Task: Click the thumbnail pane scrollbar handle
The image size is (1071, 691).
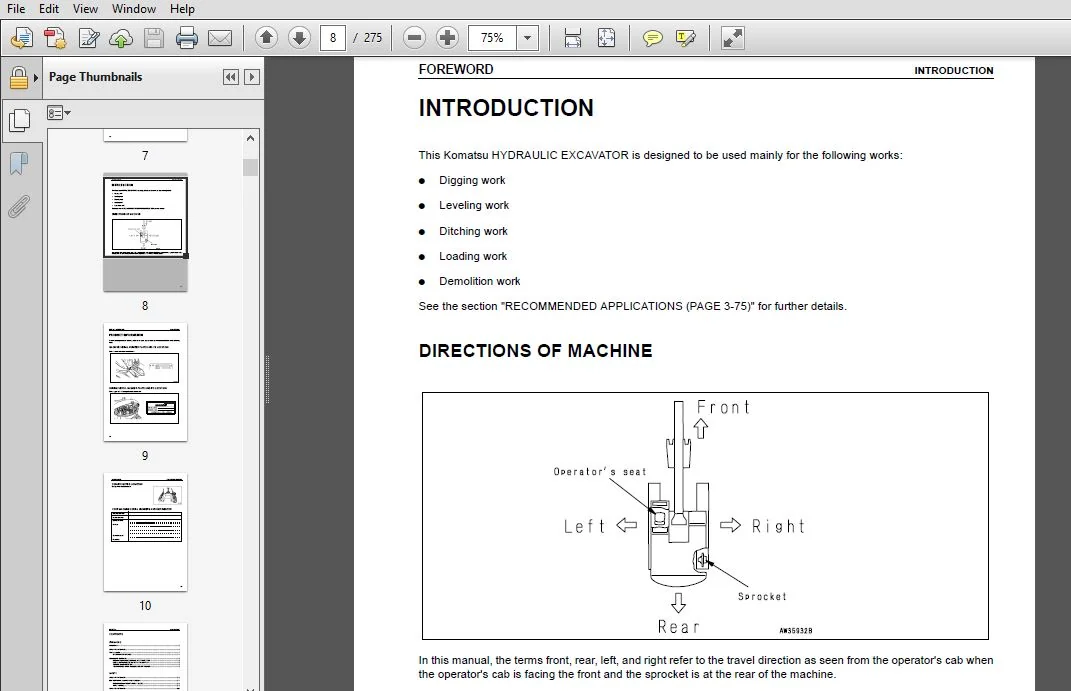Action: 250,167
